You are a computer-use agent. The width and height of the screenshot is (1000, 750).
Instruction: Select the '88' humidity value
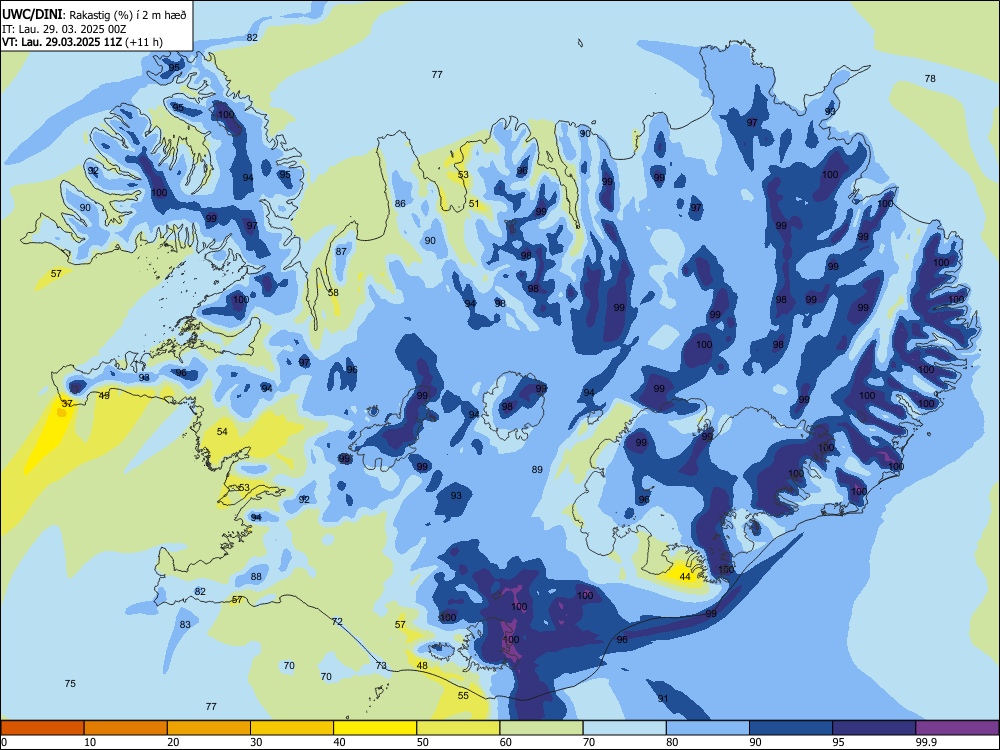256,577
